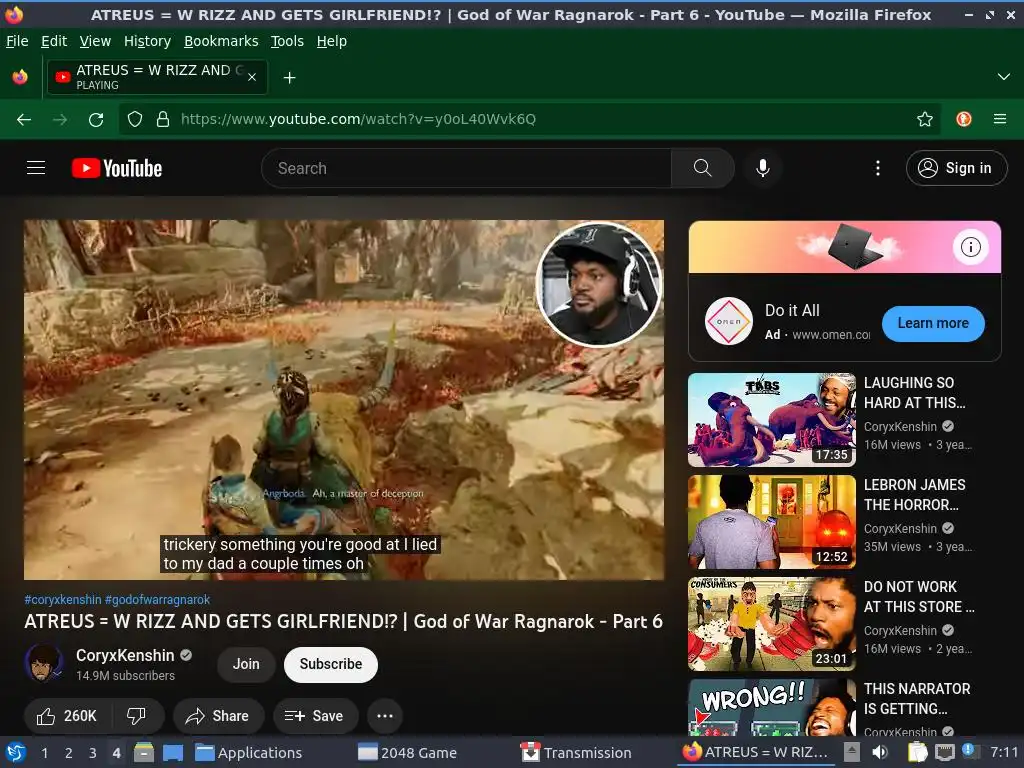Open Firefox application hamburger menu

(1000, 119)
